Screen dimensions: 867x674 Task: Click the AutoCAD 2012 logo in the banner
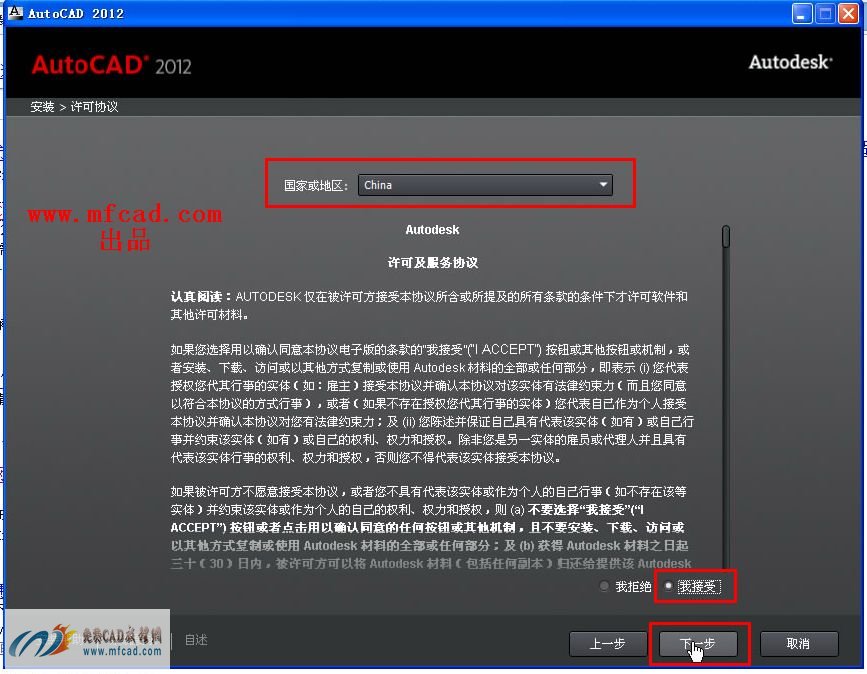112,65
